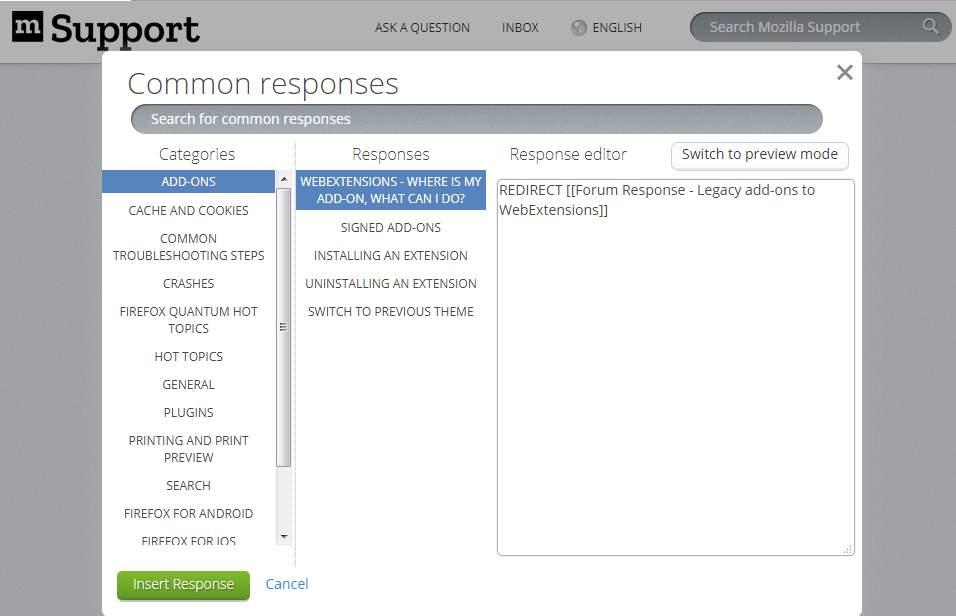
Task: Select the SIGNED ADD-ONS response
Action: point(390,227)
